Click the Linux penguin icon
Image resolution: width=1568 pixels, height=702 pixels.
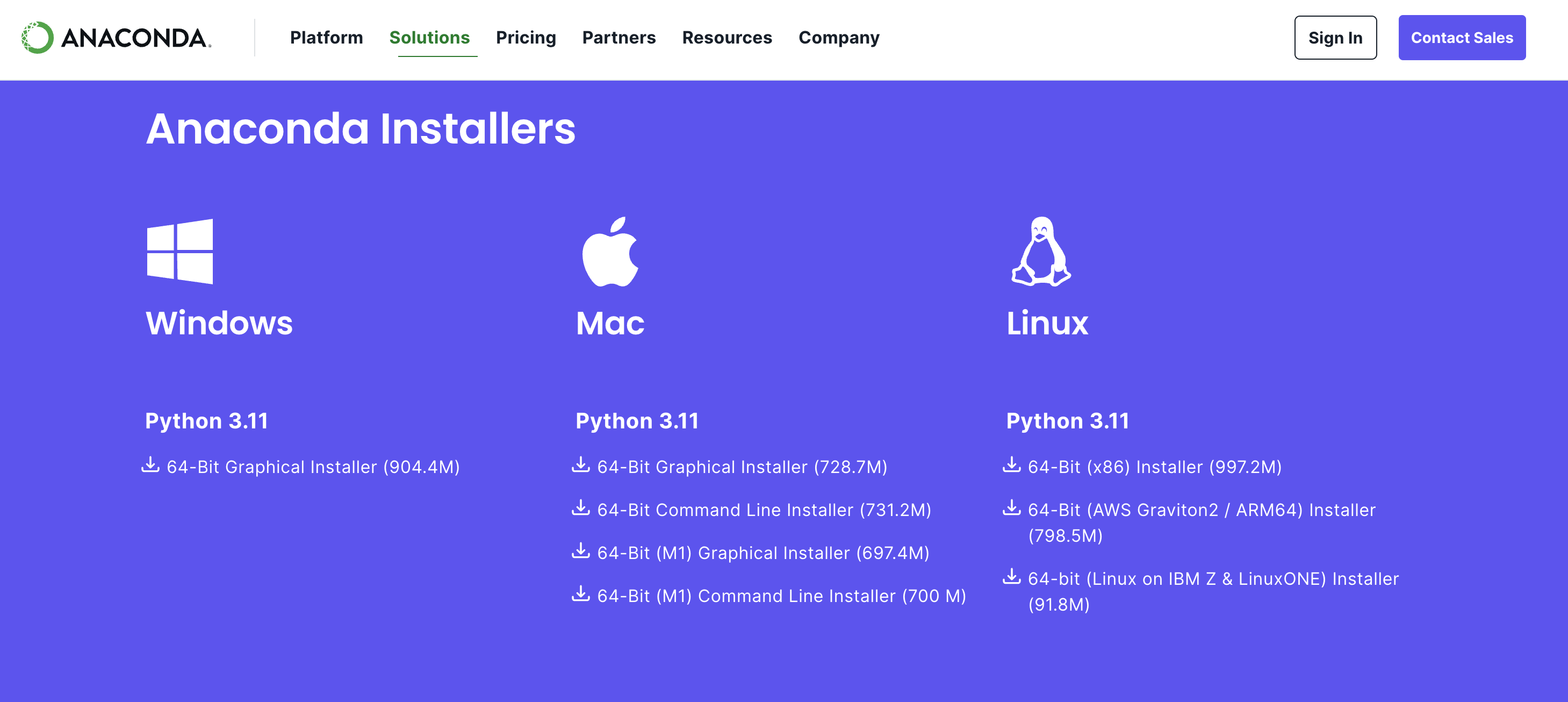click(x=1040, y=252)
